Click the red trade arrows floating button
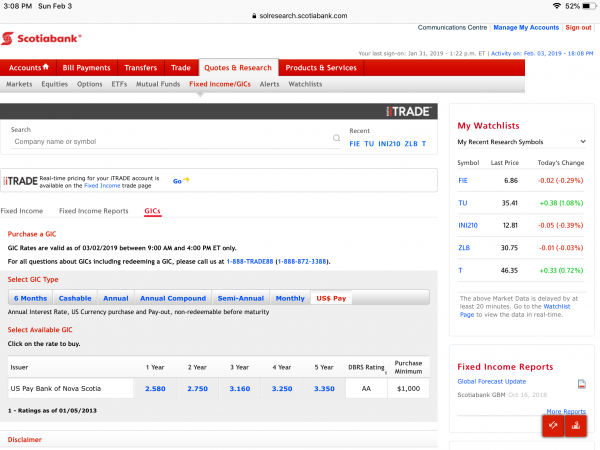This screenshot has height=450, width=600. [553, 425]
